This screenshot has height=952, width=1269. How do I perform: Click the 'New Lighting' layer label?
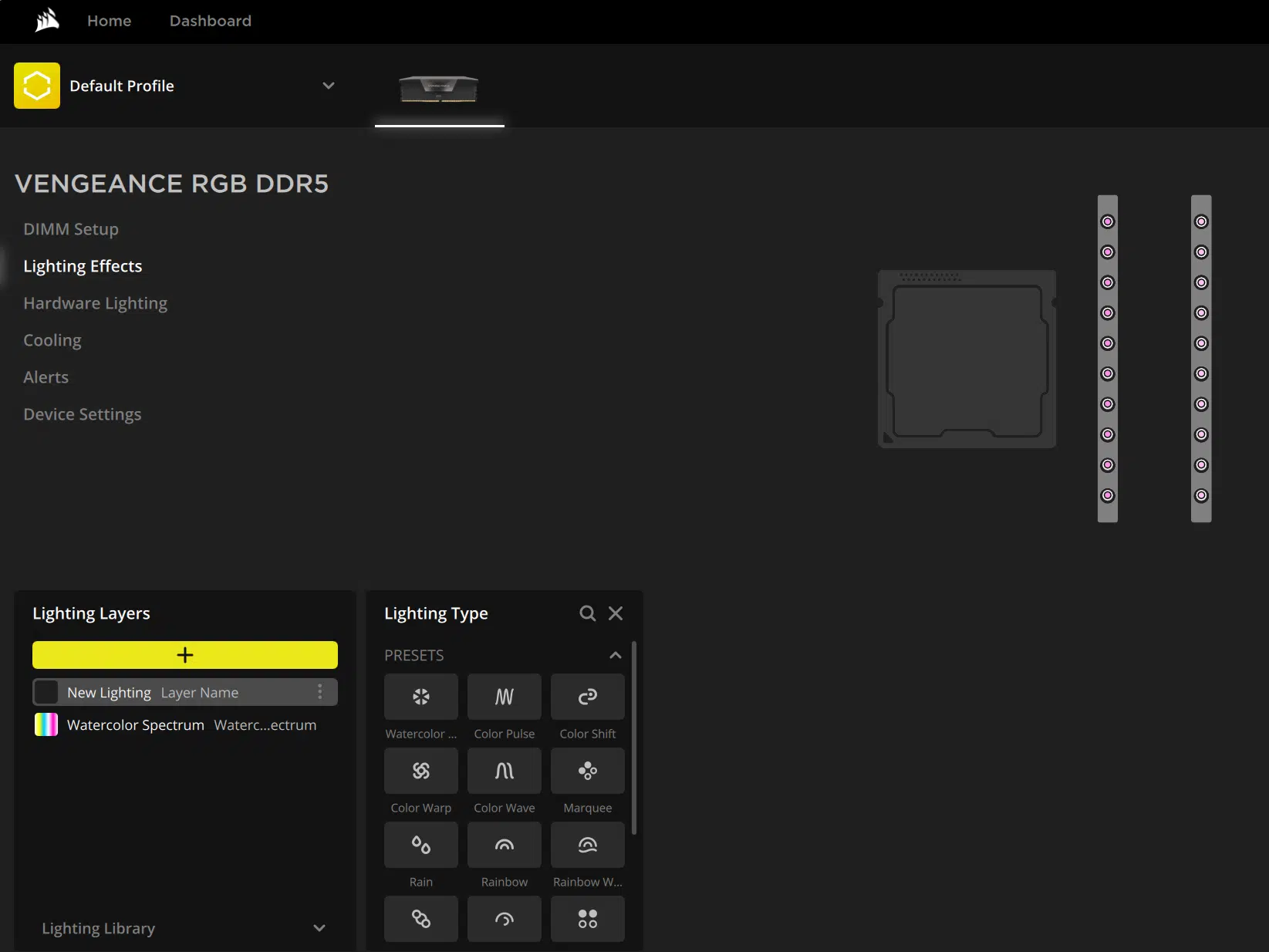click(109, 693)
